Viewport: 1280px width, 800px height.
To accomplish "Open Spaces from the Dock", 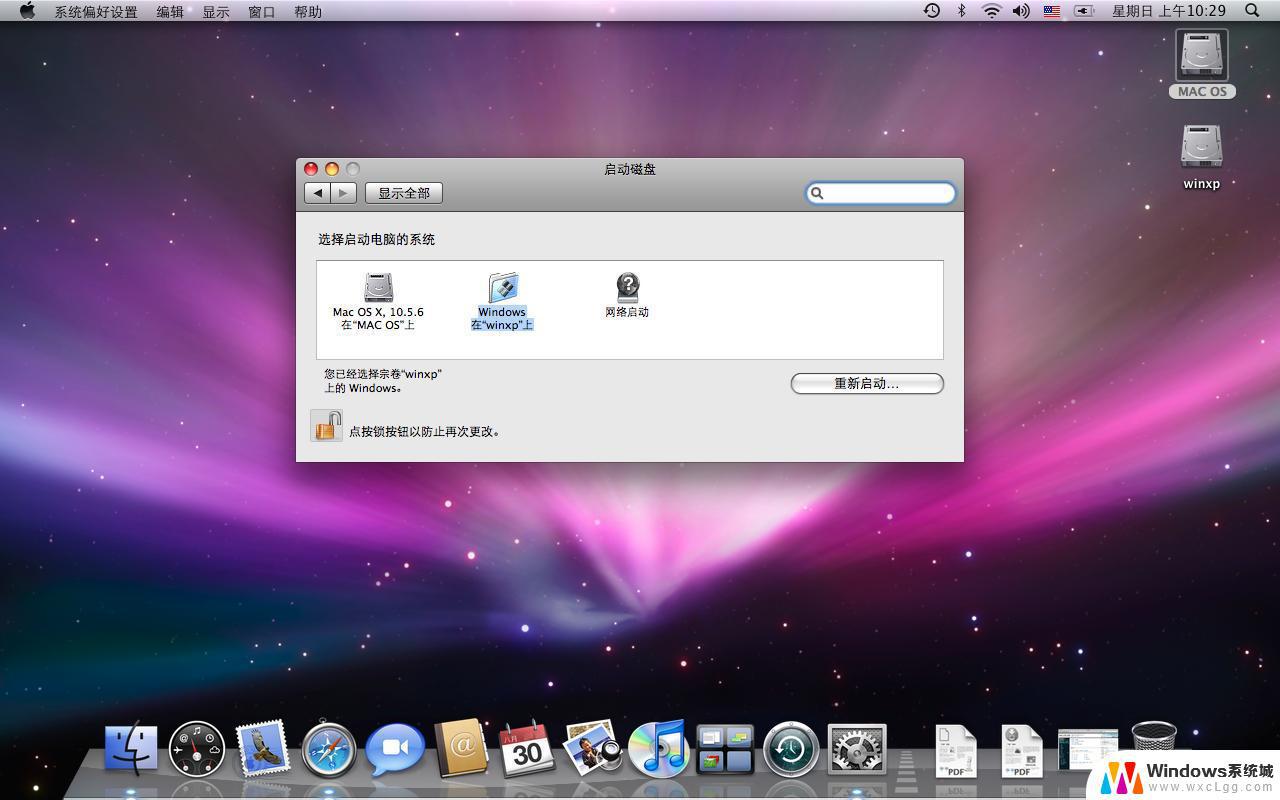I will point(725,749).
